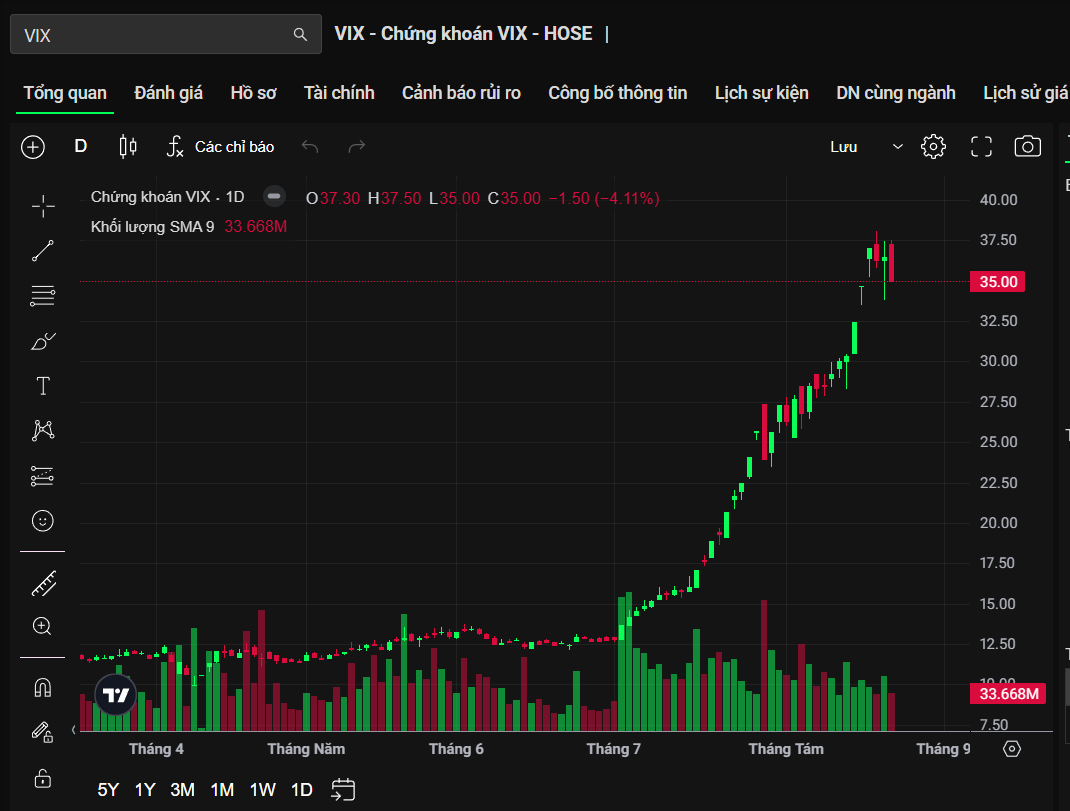Redo the chart action

pyautogui.click(x=357, y=146)
